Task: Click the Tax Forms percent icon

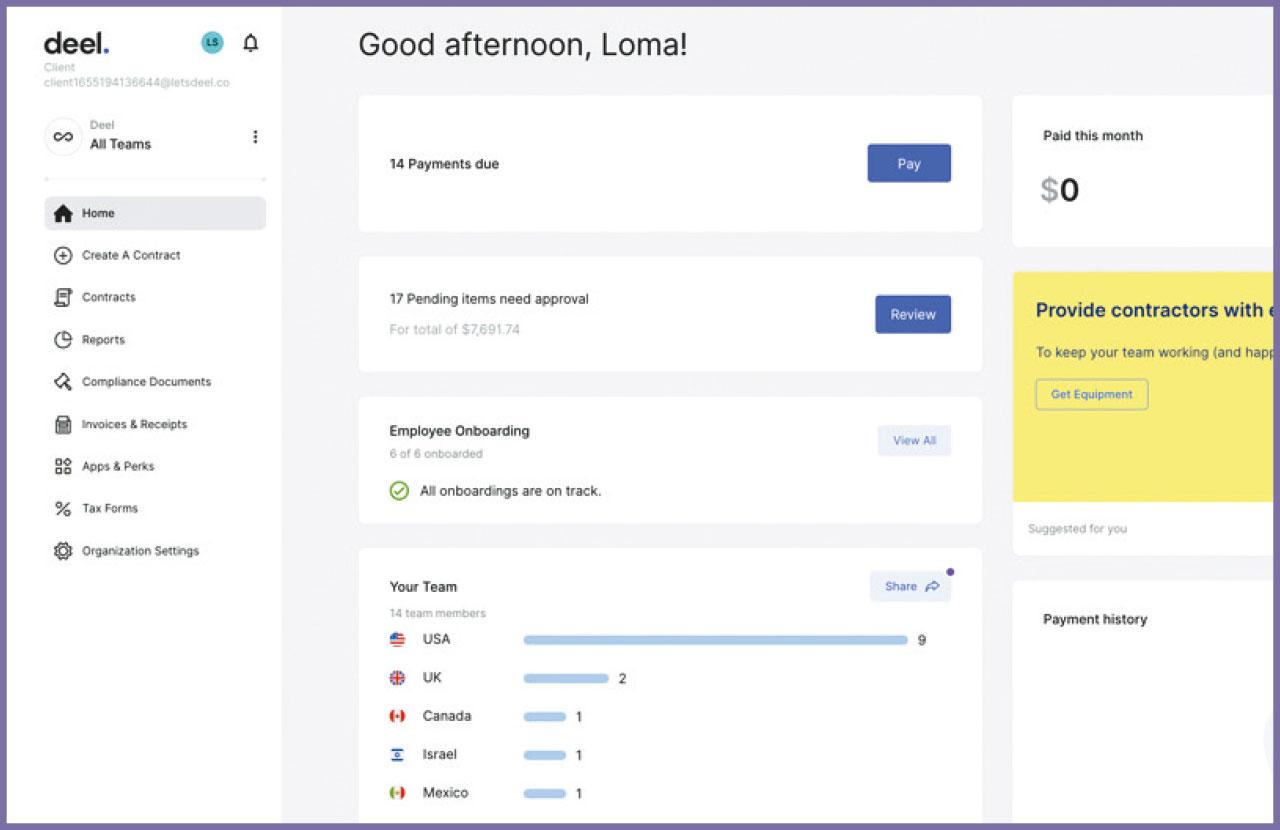Action: click(x=63, y=509)
